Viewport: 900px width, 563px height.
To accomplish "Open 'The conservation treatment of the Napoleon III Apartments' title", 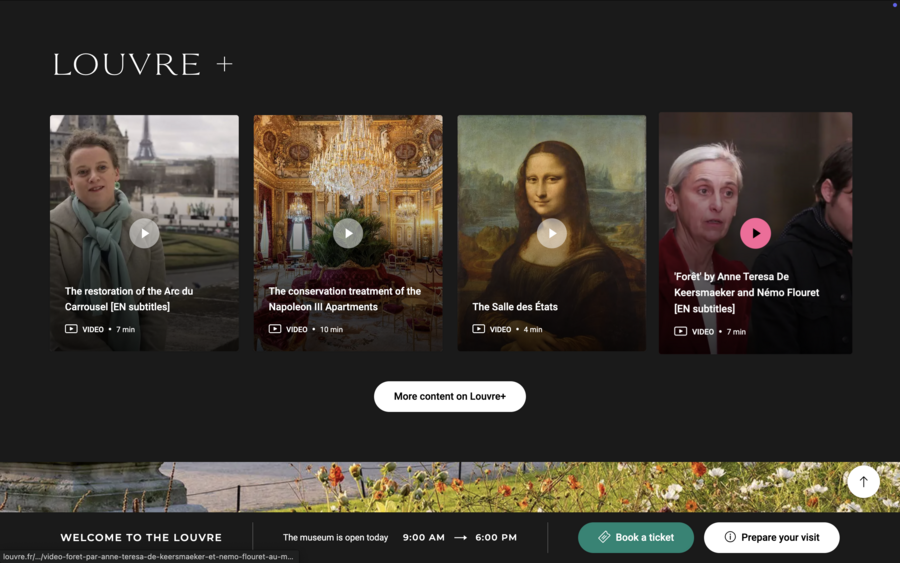I will point(345,299).
